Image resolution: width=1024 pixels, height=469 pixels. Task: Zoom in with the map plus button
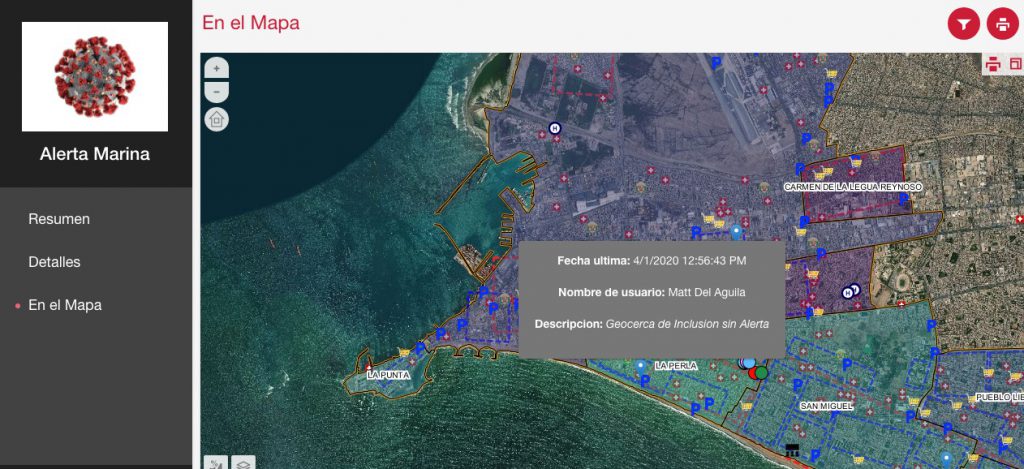217,68
